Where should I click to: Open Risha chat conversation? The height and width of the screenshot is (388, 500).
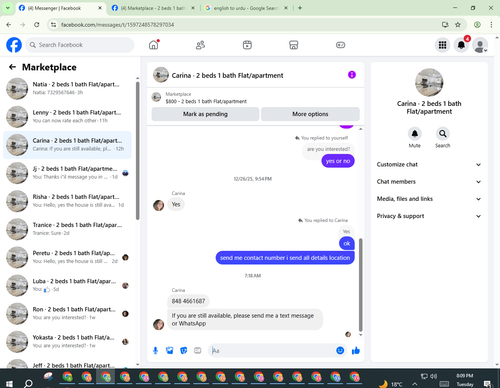(68, 201)
